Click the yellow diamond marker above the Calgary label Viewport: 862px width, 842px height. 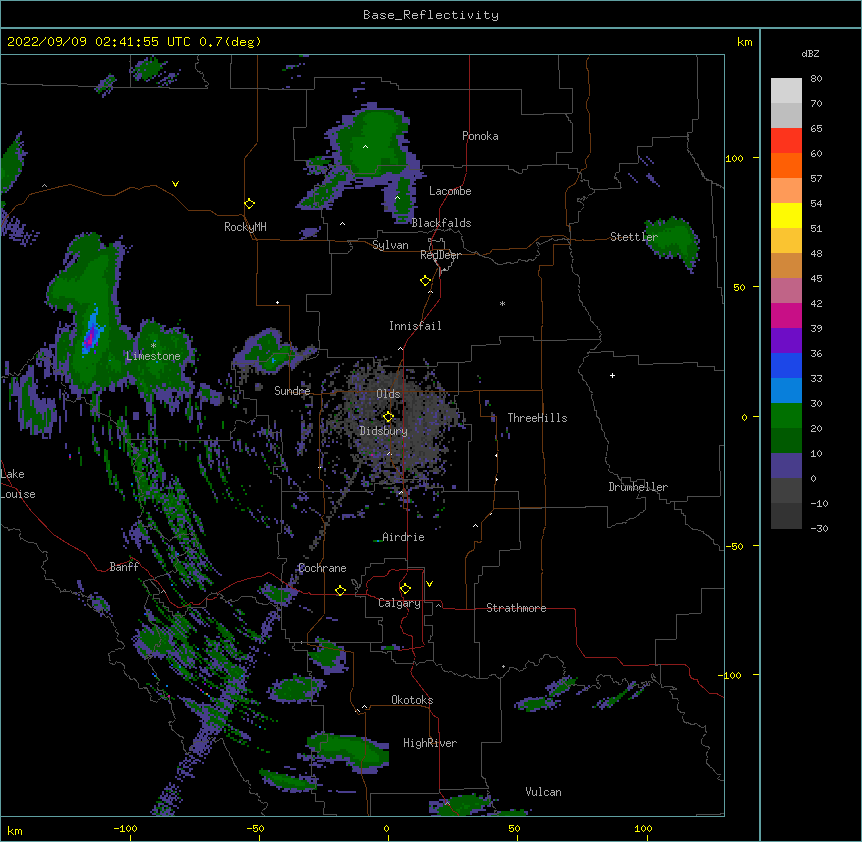click(405, 589)
